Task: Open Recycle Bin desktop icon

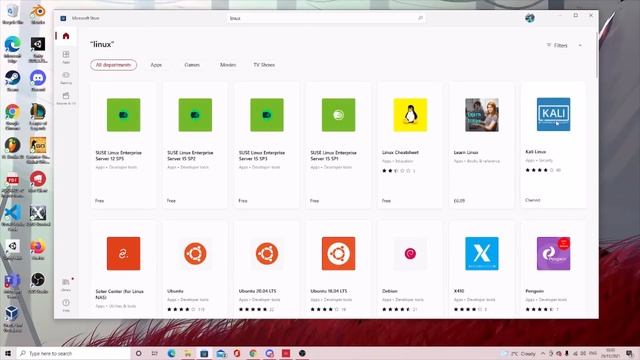Action: pyautogui.click(x=12, y=14)
